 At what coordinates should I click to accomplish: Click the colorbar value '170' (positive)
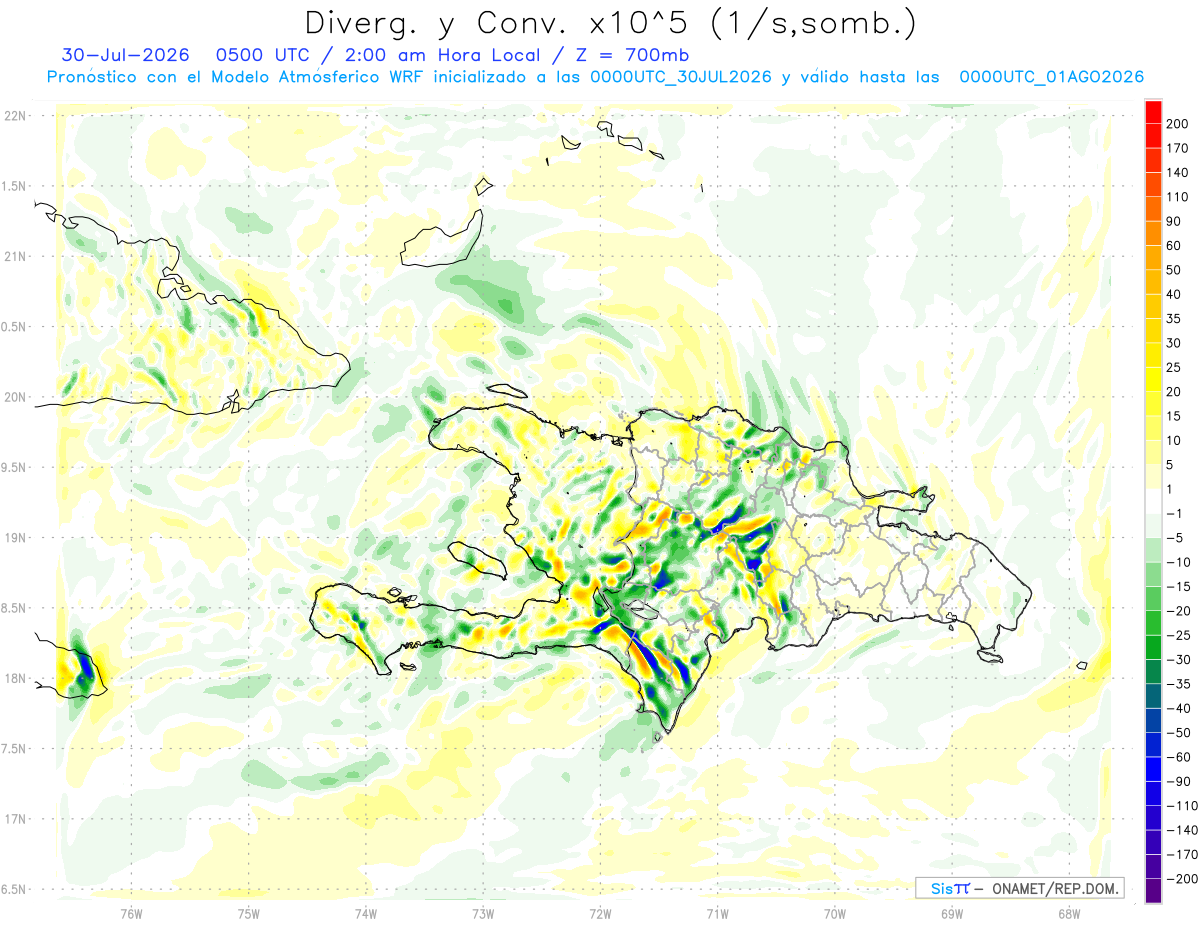coord(1177,148)
